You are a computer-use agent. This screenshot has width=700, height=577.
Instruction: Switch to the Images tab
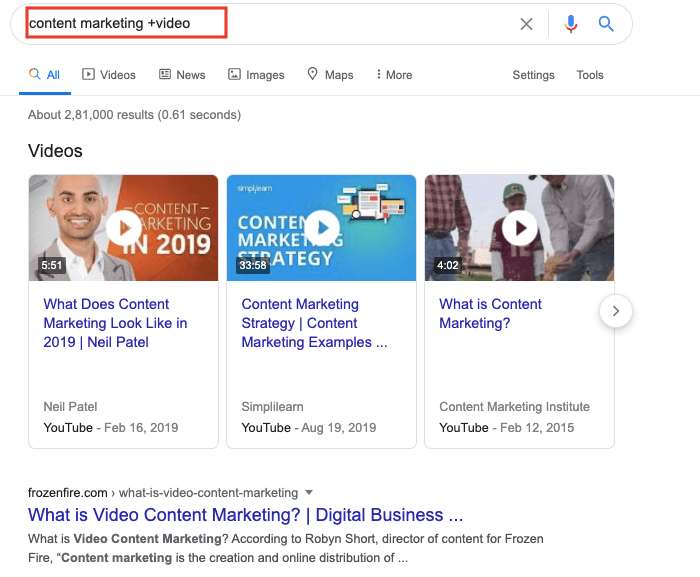point(256,75)
